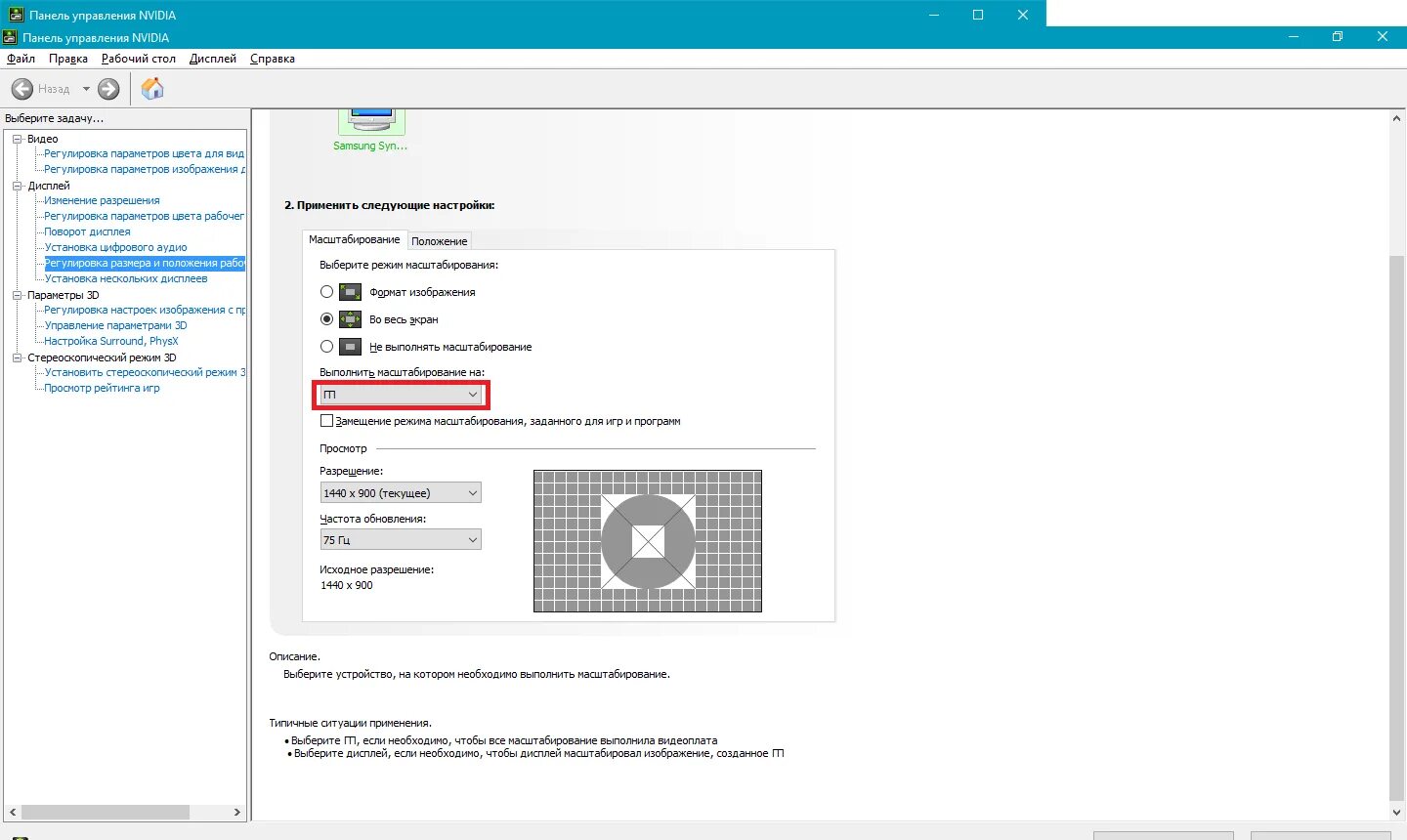This screenshot has height=840, width=1407.
Task: Select the Во весь экран radio button
Action: pyautogui.click(x=326, y=319)
